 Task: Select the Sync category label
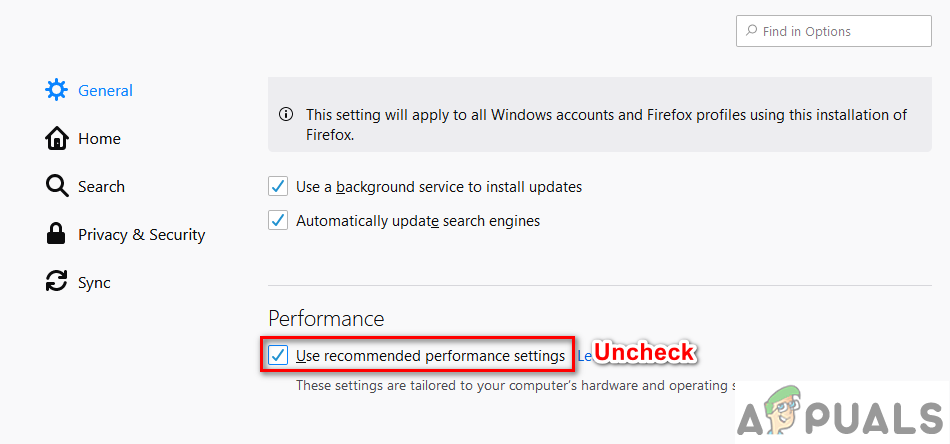94,282
